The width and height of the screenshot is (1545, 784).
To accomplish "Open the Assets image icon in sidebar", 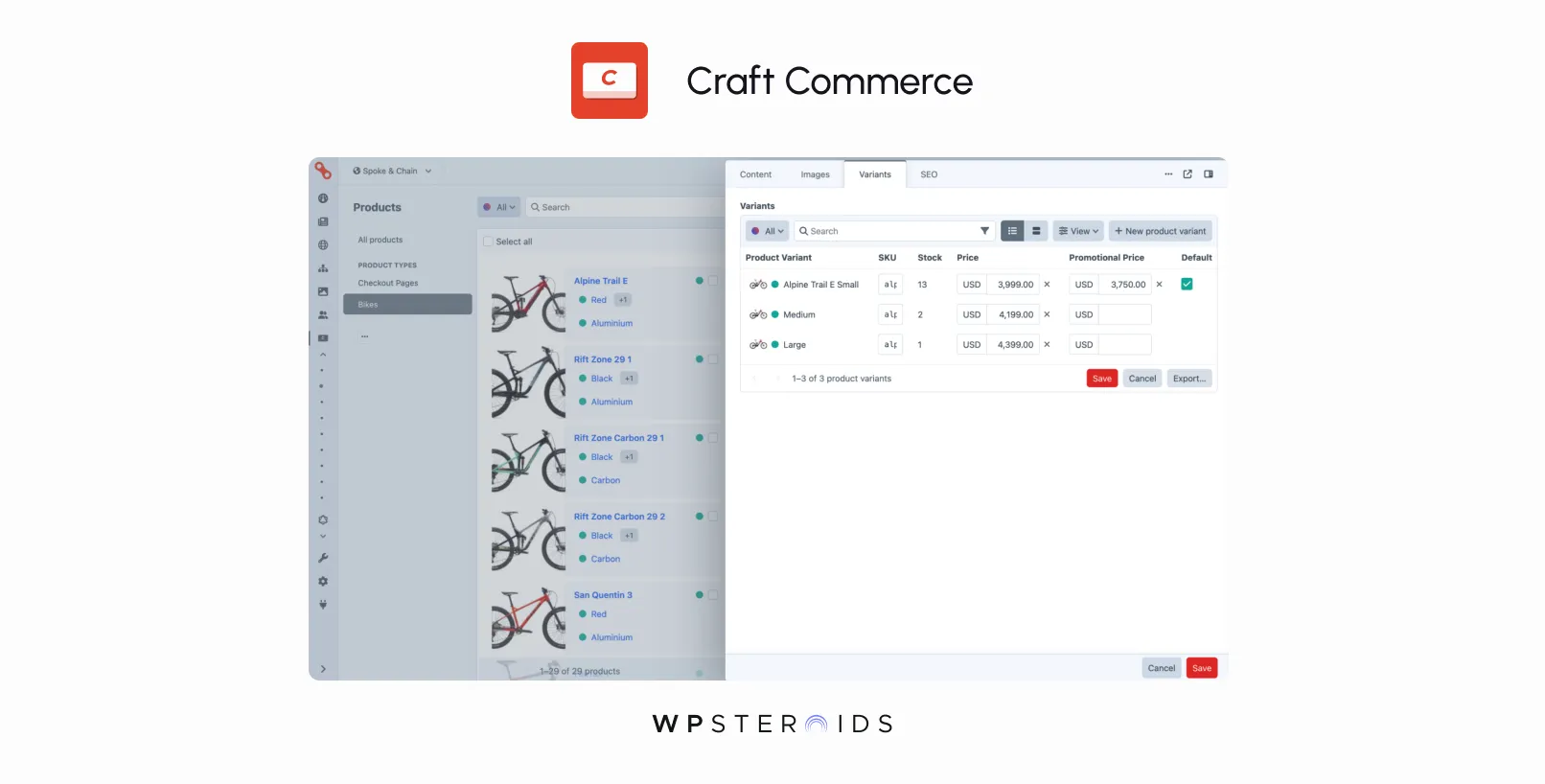I will 323,291.
